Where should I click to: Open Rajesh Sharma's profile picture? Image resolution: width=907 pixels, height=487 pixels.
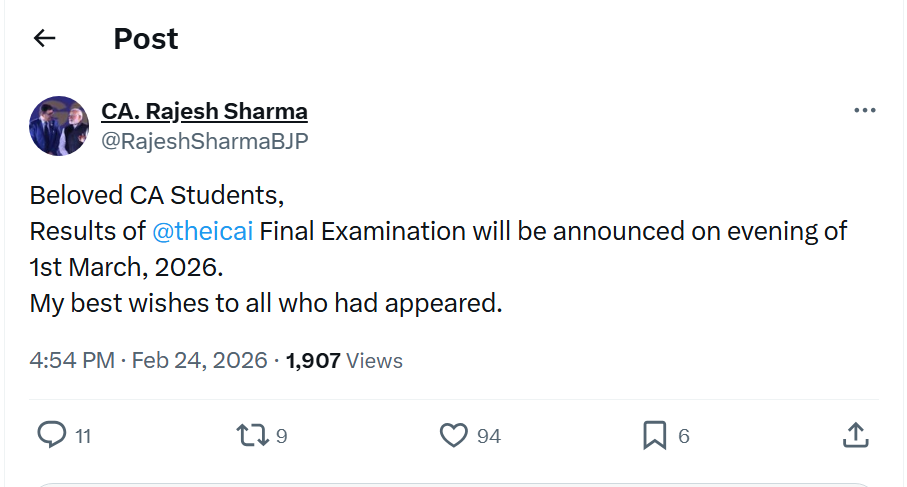point(60,126)
